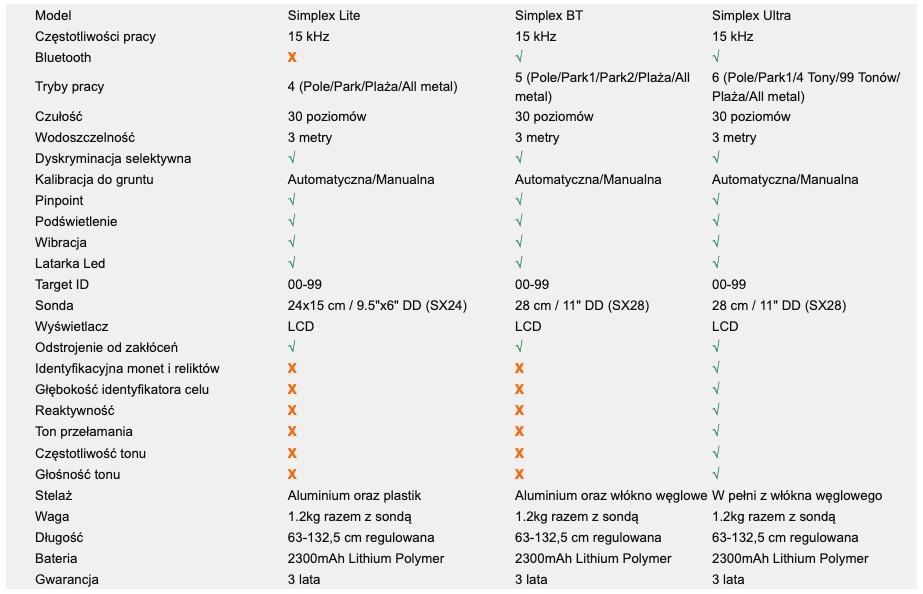The height and width of the screenshot is (594, 923).
Task: Click the Identyfikacyjna monet i reliktów Ultra checkmark
Action: (x=716, y=367)
